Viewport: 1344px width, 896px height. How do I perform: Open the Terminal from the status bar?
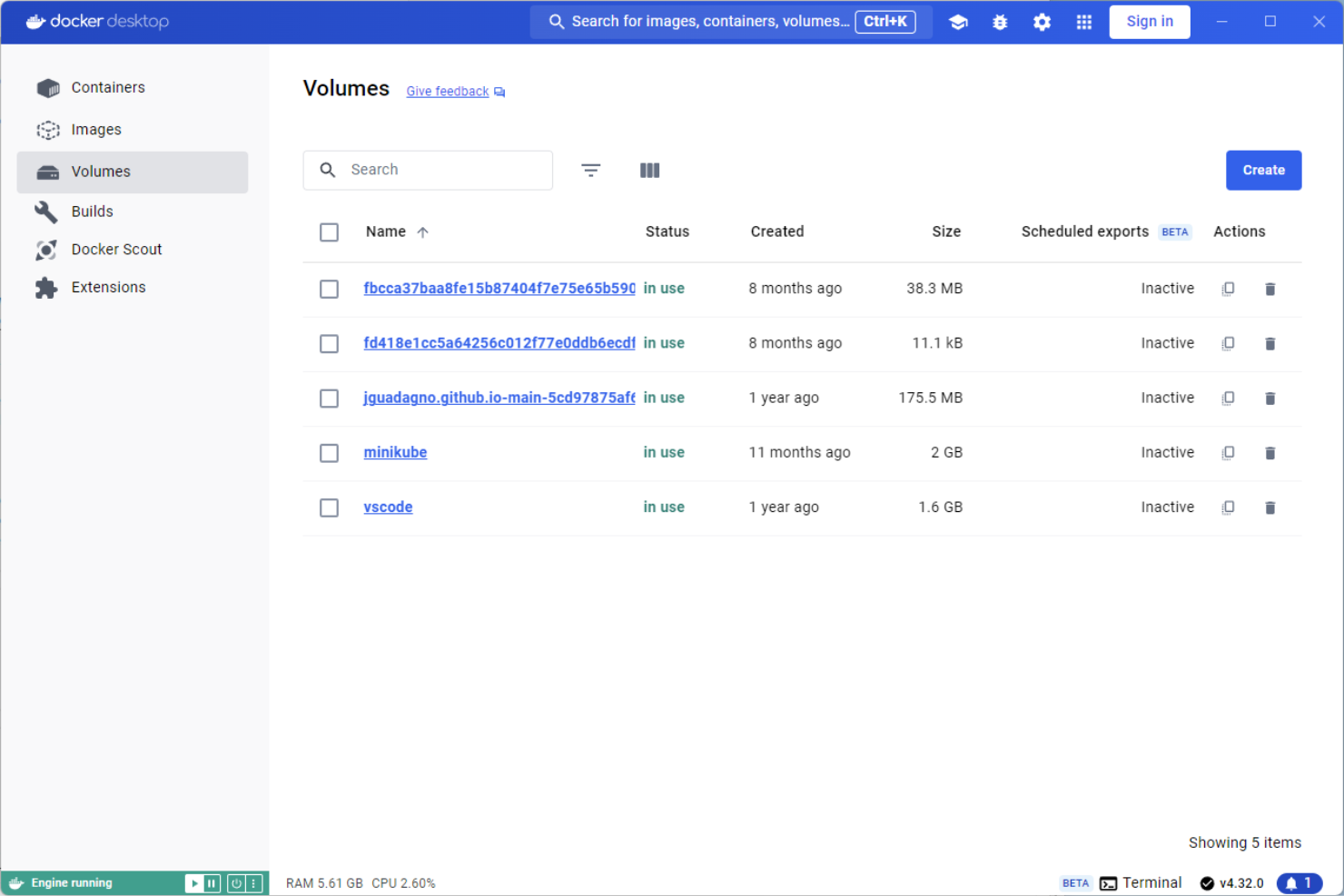1141,882
